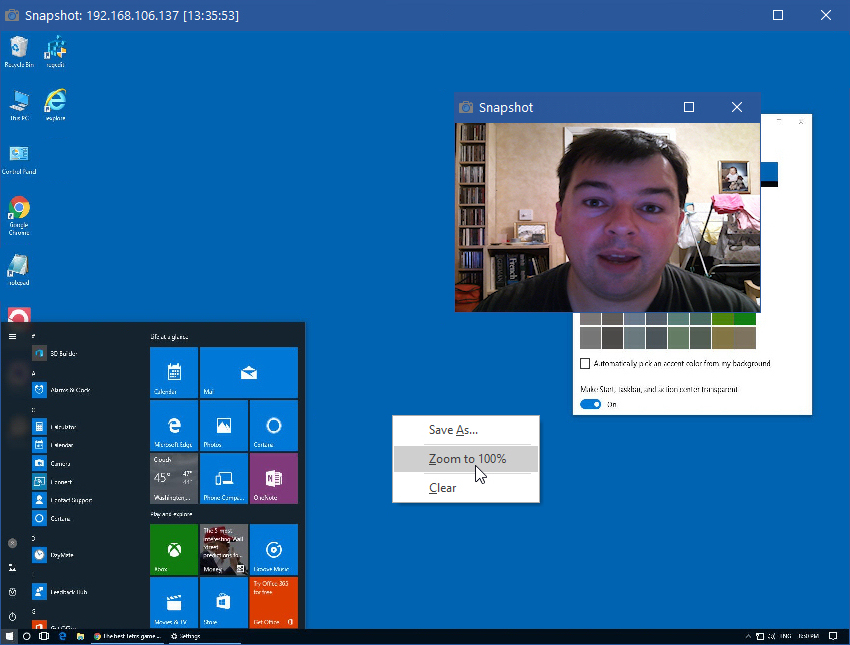Open the ENG language selector in taskbar
The width and height of the screenshot is (850, 645).
coord(786,636)
